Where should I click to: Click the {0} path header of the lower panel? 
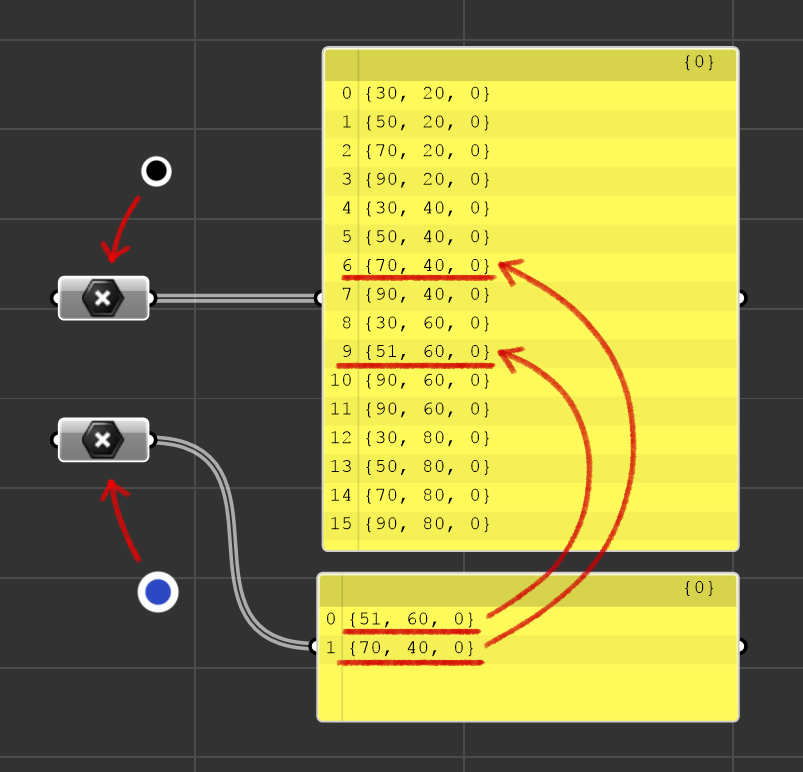point(699,588)
